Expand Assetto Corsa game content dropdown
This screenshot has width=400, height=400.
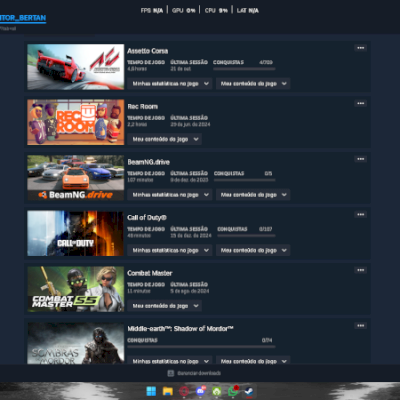[253, 84]
